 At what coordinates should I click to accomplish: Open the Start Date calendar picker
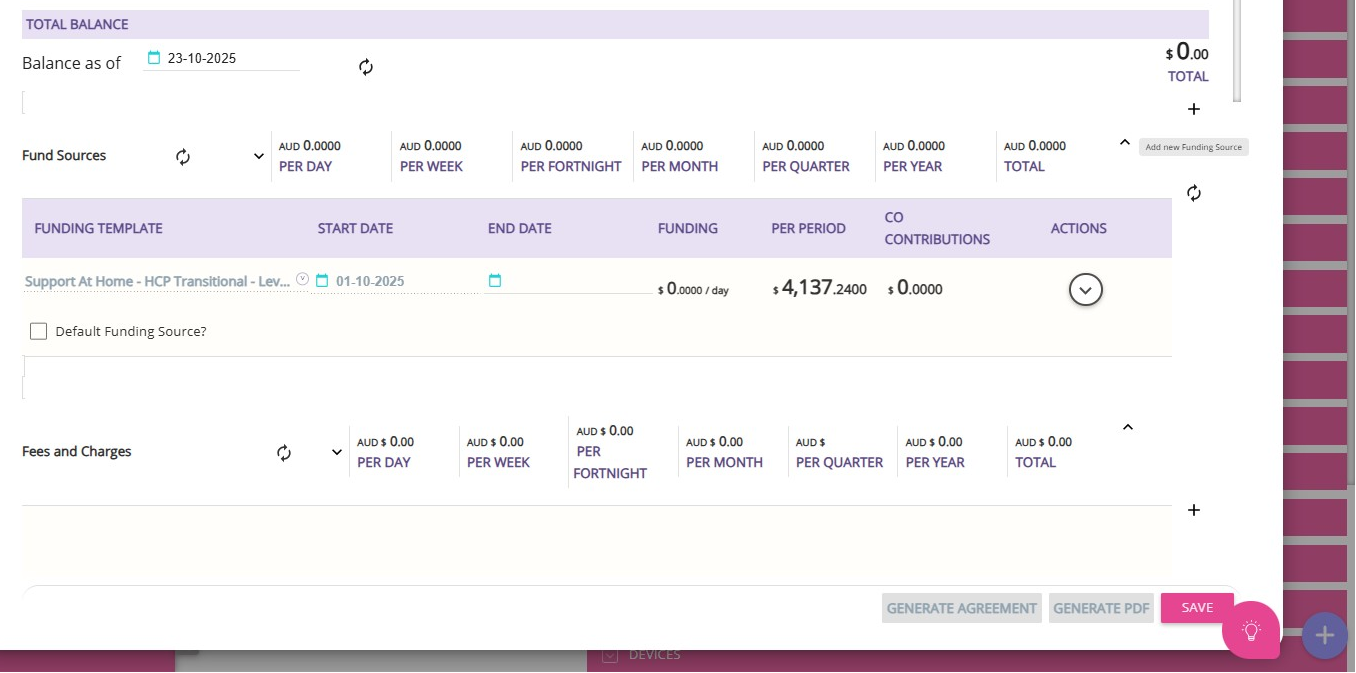[x=322, y=281]
